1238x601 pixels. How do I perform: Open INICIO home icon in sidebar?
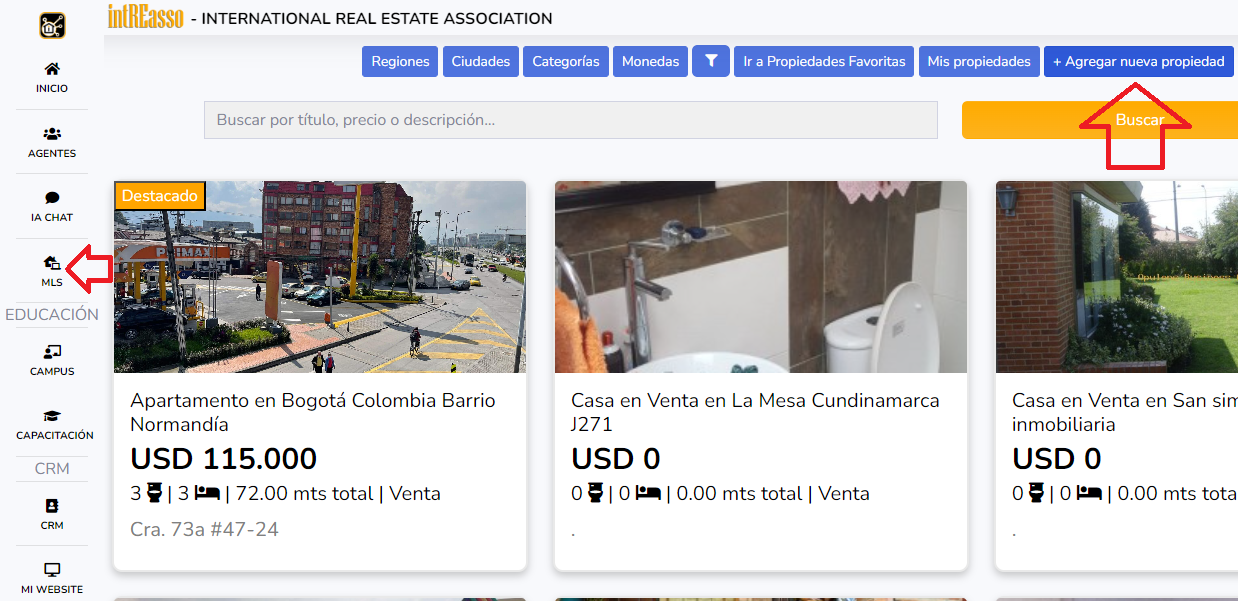click(x=52, y=69)
